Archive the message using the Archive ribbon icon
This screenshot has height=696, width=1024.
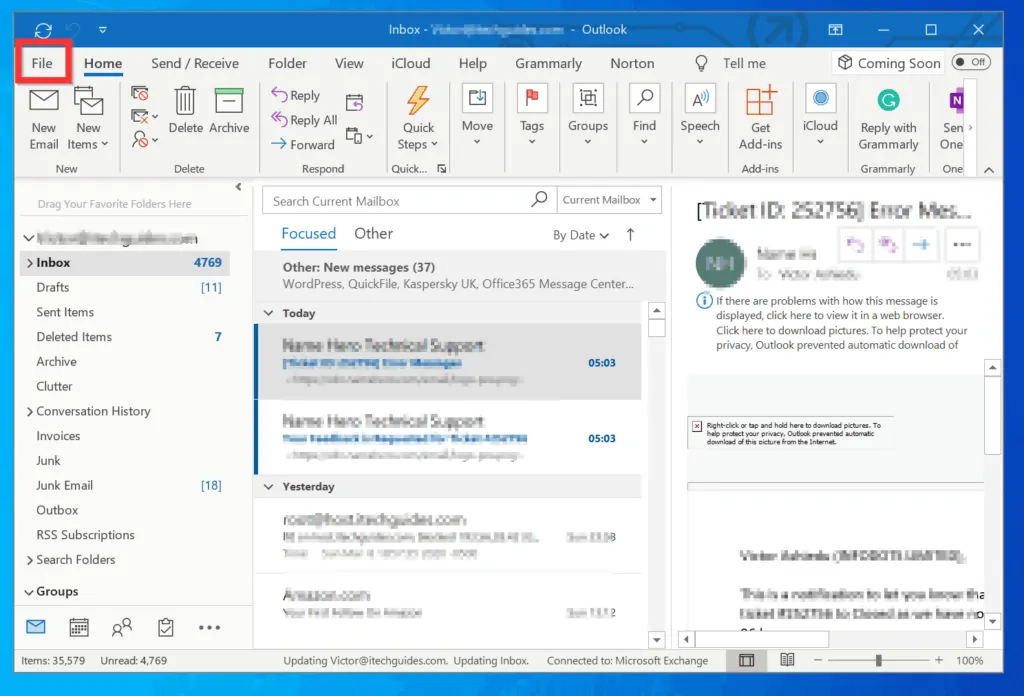point(229,110)
